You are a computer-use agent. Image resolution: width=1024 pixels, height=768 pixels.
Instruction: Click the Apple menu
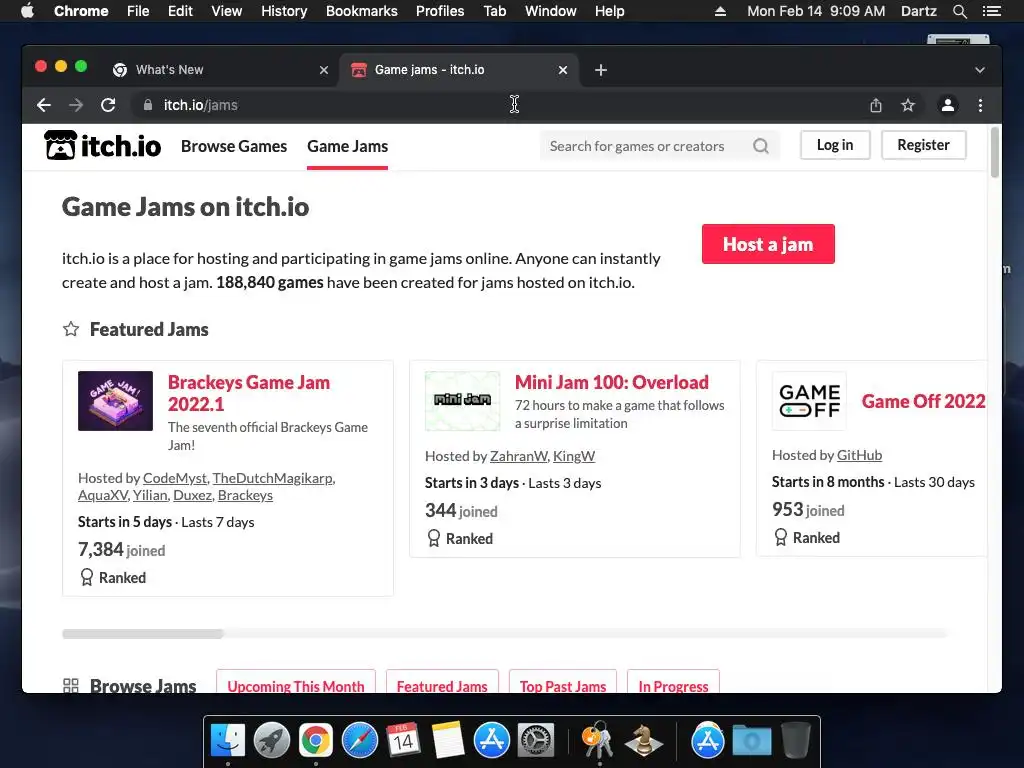(x=27, y=11)
